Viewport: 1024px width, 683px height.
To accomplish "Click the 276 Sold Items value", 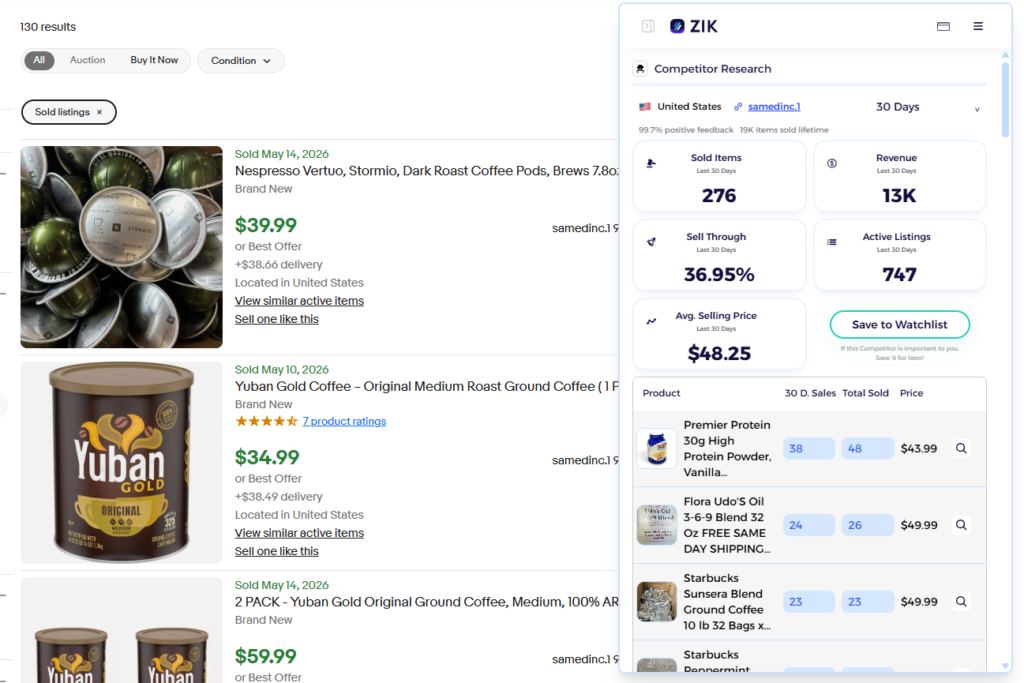I will pyautogui.click(x=719, y=196).
